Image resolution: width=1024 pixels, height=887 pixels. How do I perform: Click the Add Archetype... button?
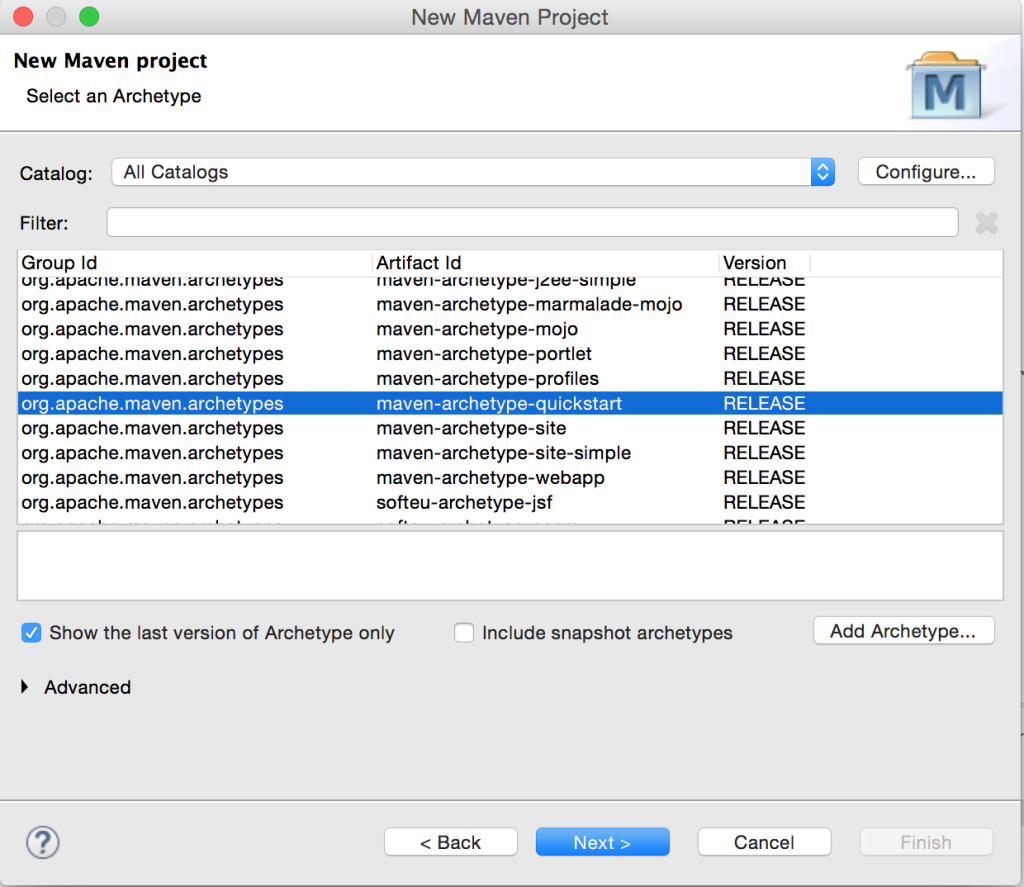pos(903,631)
